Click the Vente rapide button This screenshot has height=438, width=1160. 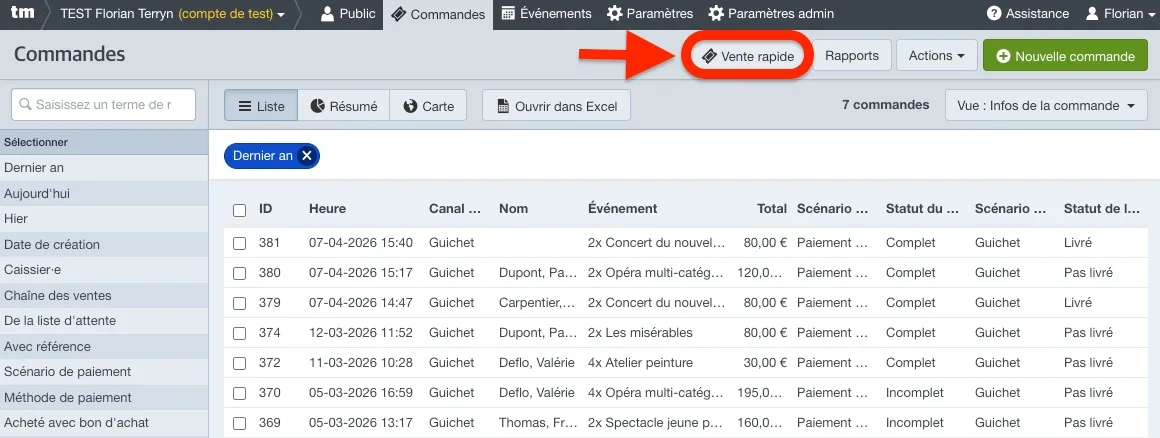click(x=748, y=56)
